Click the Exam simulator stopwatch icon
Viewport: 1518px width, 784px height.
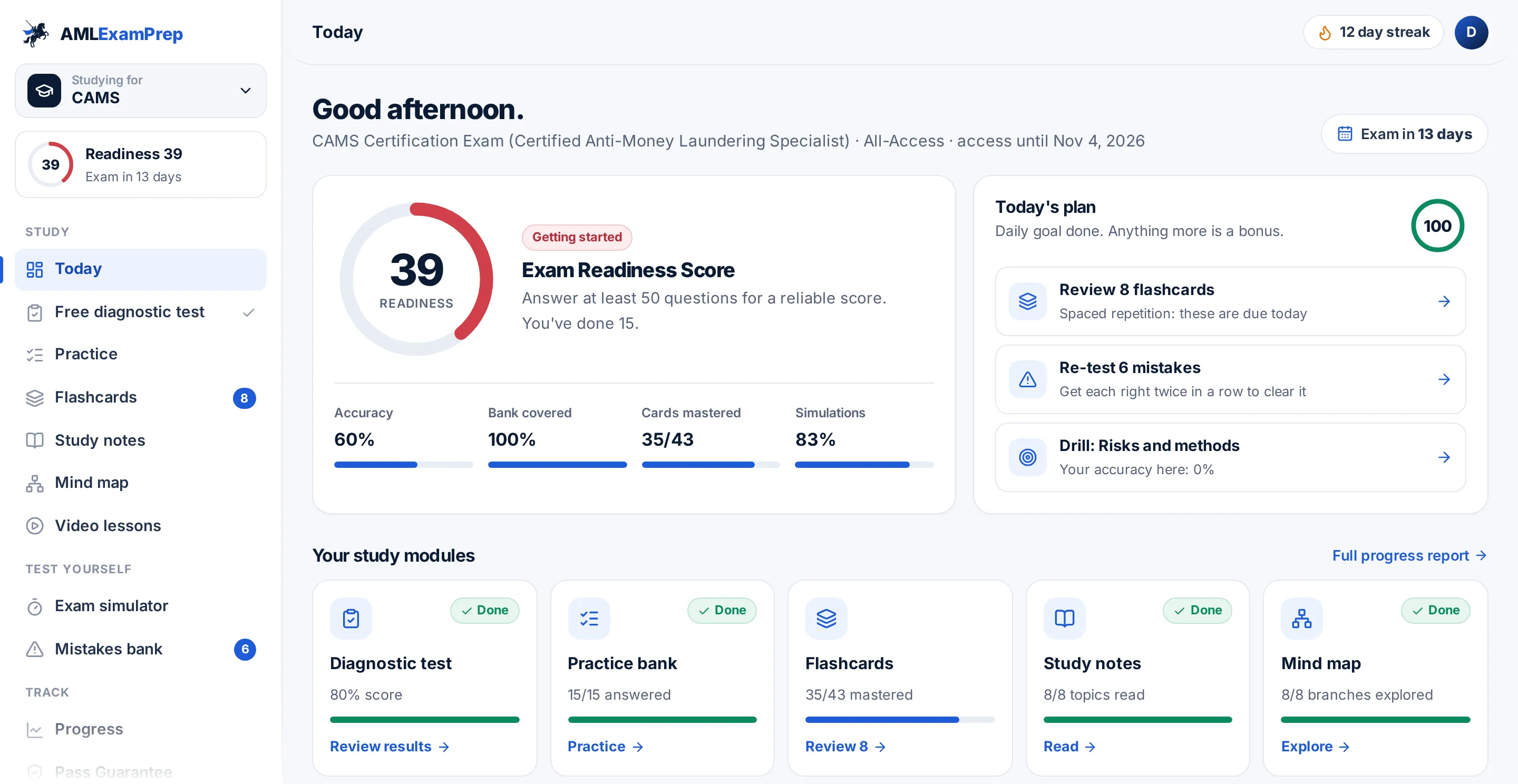coord(35,606)
